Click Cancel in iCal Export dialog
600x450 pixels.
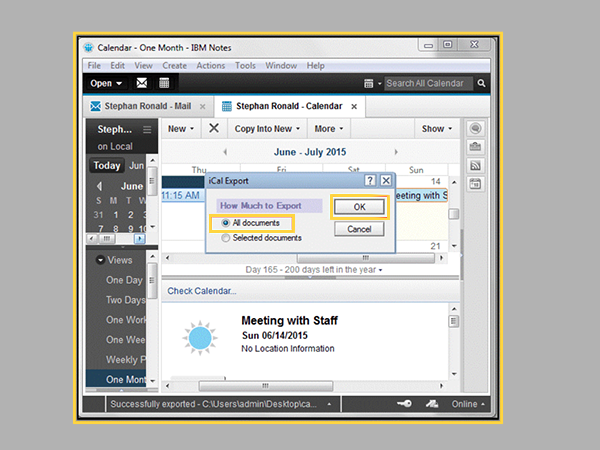pos(359,229)
